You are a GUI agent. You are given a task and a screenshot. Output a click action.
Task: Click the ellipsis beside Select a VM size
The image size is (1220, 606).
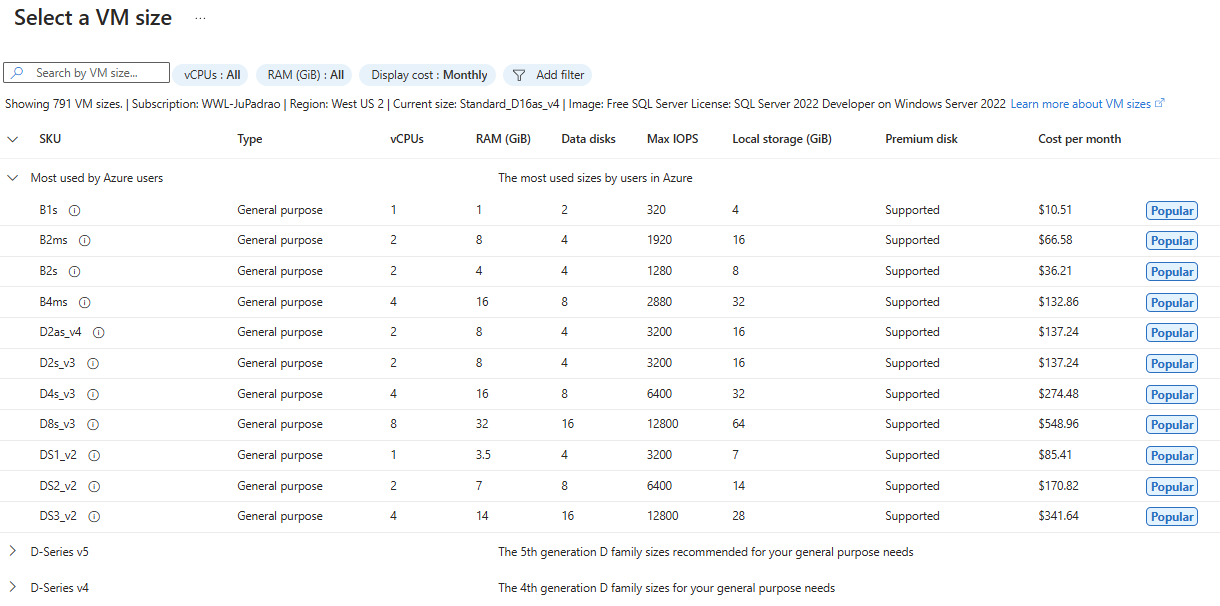click(199, 17)
